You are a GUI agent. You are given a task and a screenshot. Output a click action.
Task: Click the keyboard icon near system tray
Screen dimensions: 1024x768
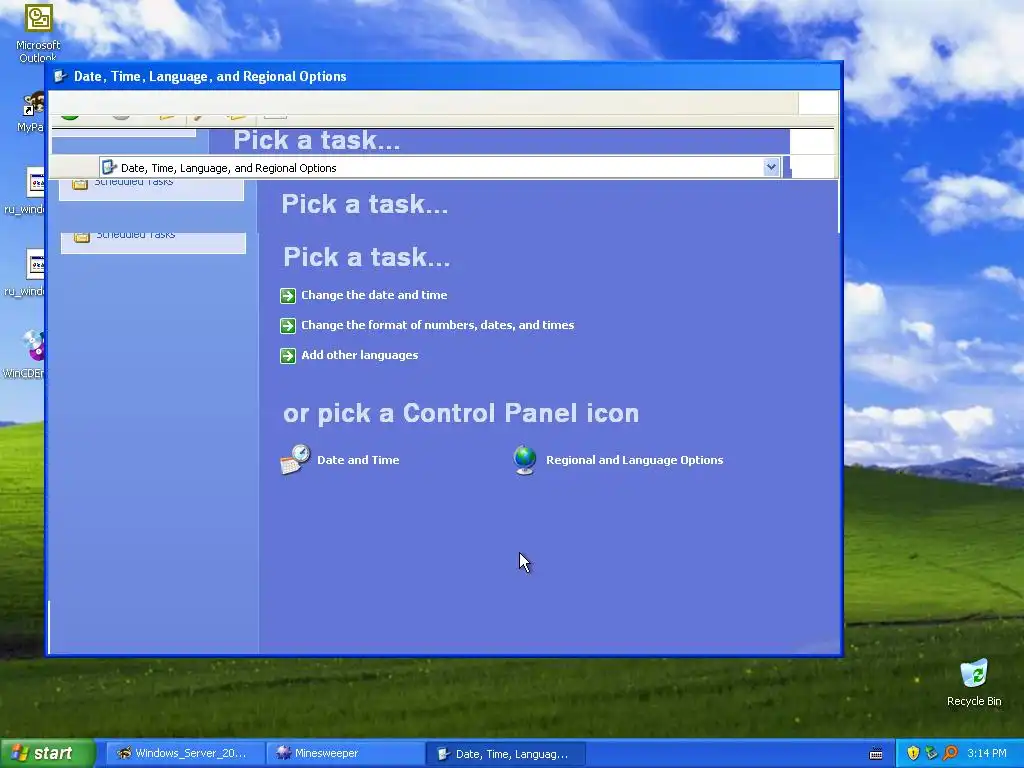pos(876,754)
